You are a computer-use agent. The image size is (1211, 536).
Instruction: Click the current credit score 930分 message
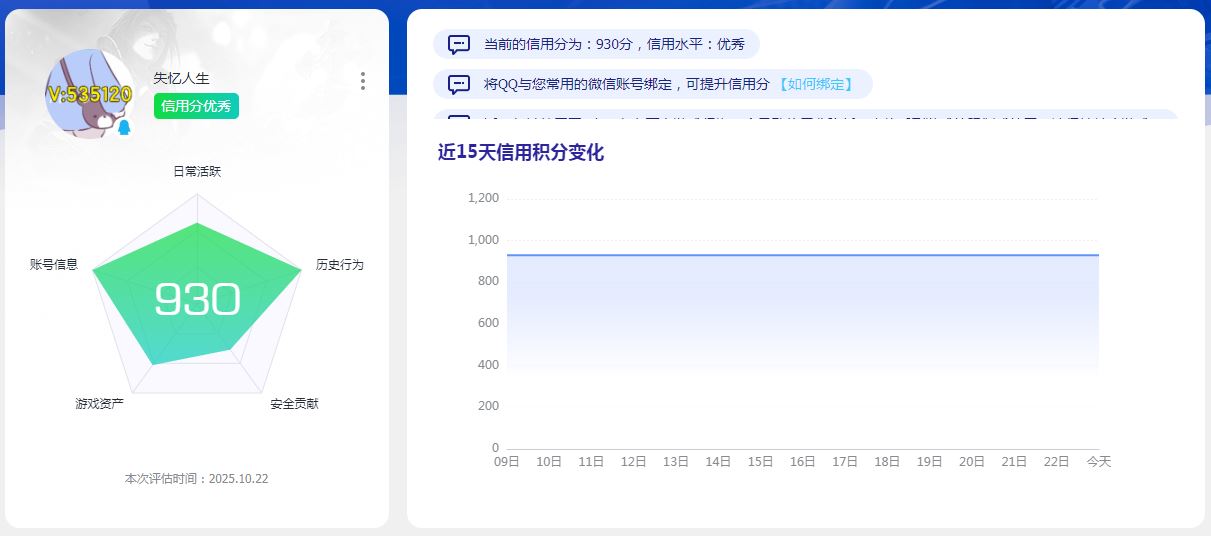coord(614,44)
